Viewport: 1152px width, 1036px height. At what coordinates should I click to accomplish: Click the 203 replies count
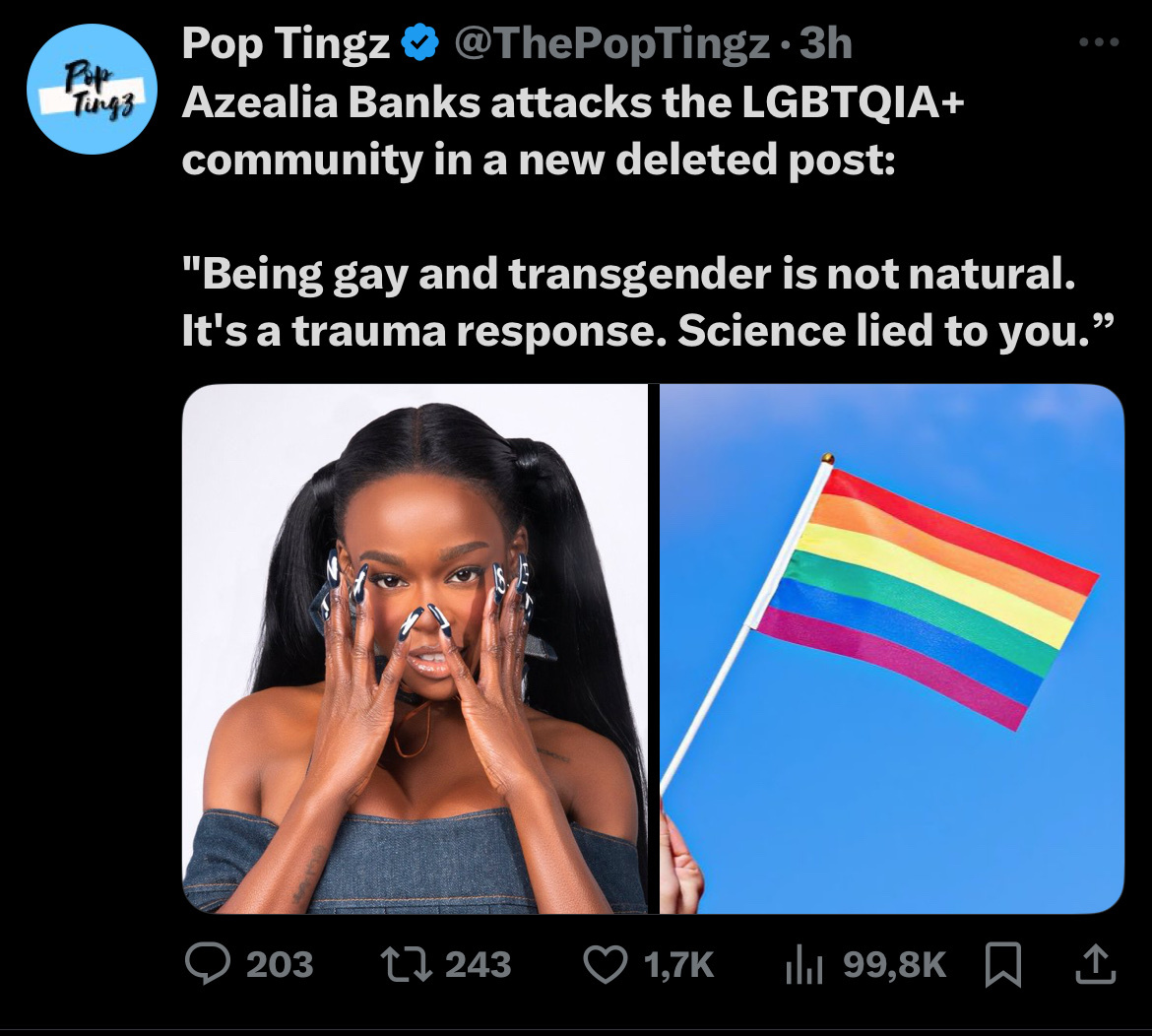(280, 964)
